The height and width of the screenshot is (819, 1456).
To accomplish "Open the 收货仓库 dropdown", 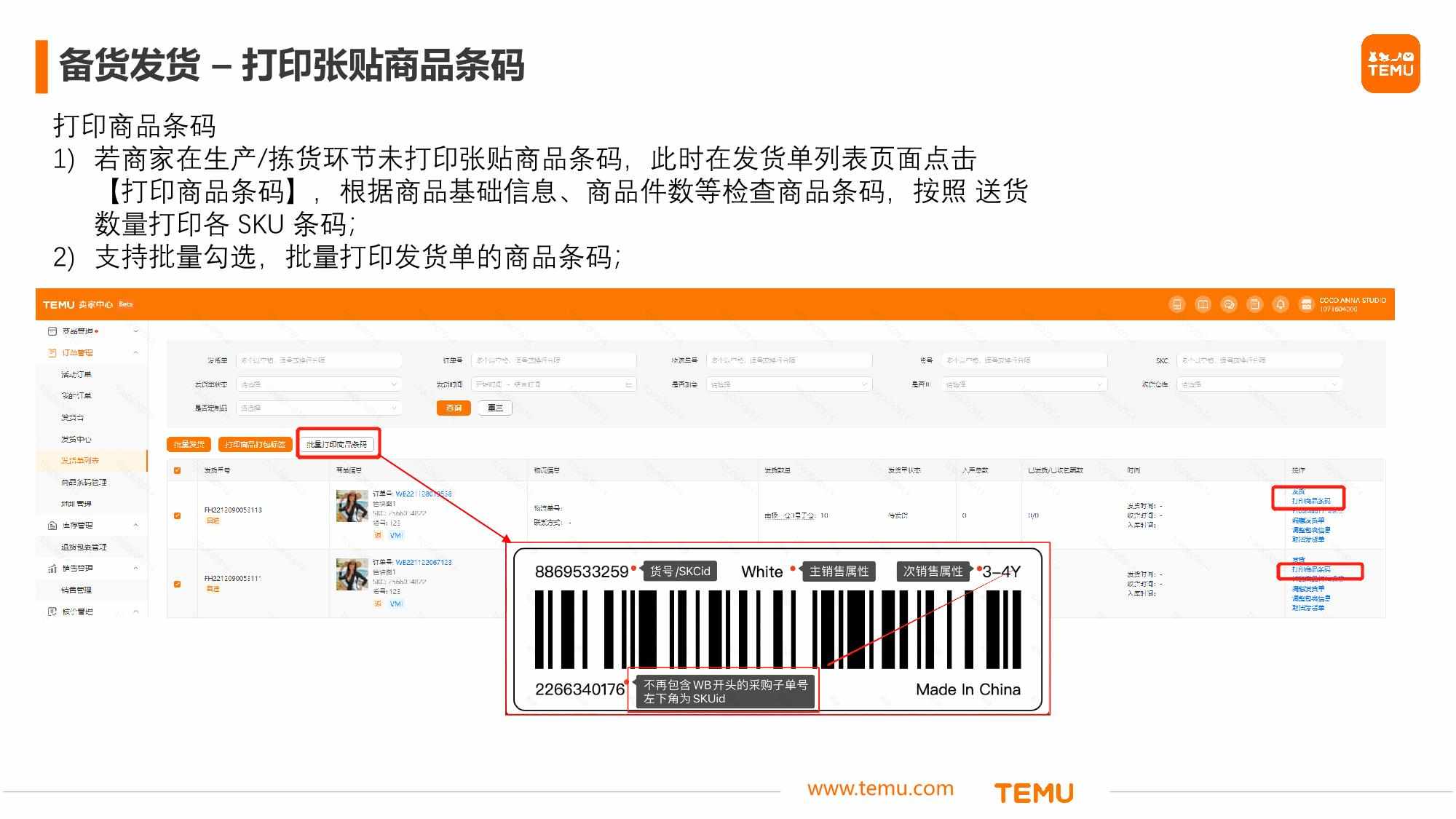I will (x=1259, y=384).
